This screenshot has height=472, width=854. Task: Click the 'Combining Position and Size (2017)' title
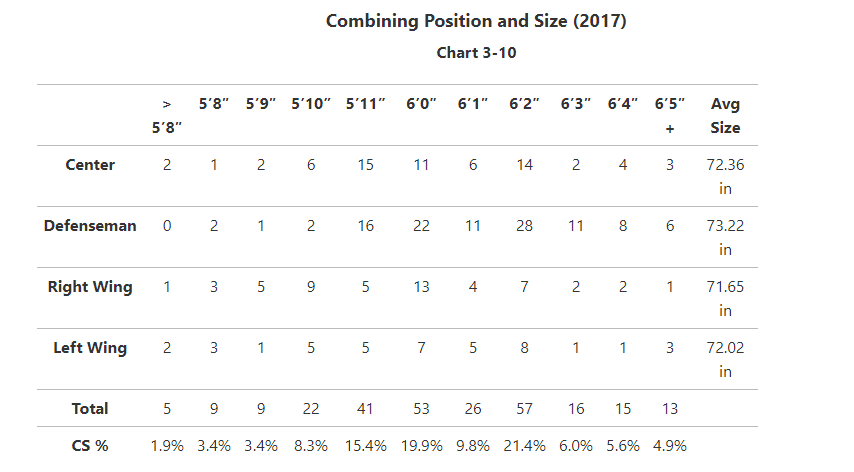(x=476, y=21)
